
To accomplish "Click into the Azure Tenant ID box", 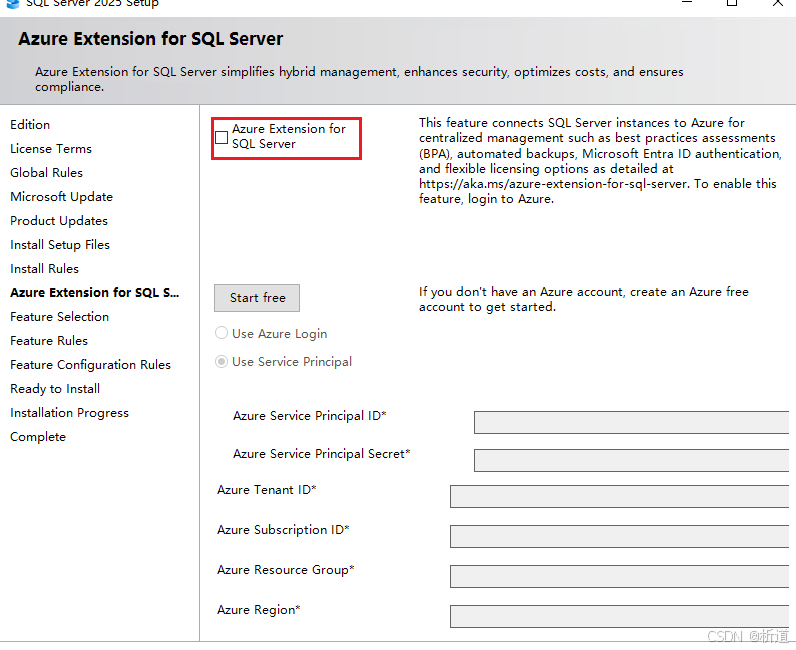I will tap(619, 497).
